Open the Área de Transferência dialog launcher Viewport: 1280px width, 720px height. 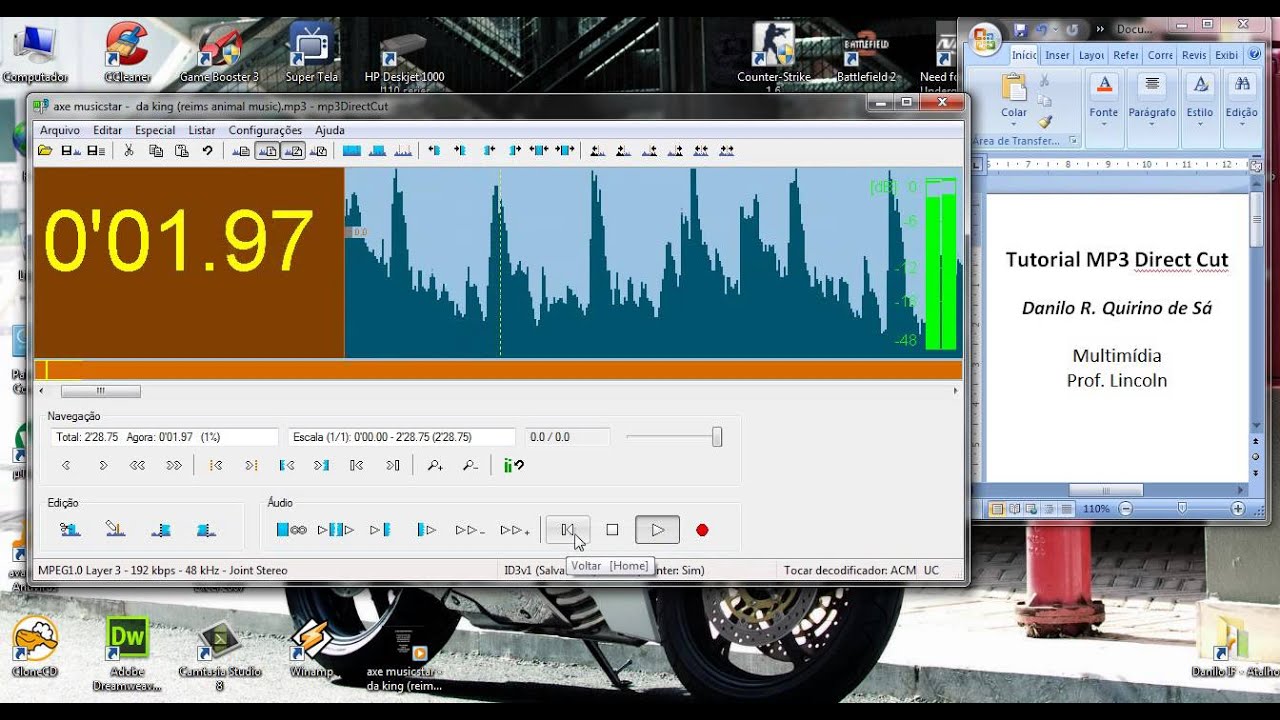coord(1073,141)
